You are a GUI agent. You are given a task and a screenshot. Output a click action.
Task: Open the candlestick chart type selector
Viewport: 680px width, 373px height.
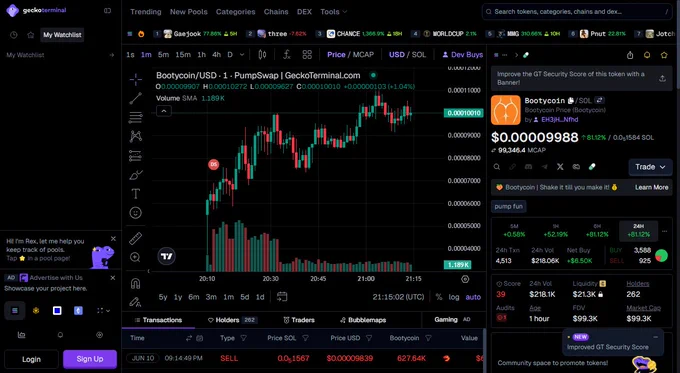click(262, 55)
